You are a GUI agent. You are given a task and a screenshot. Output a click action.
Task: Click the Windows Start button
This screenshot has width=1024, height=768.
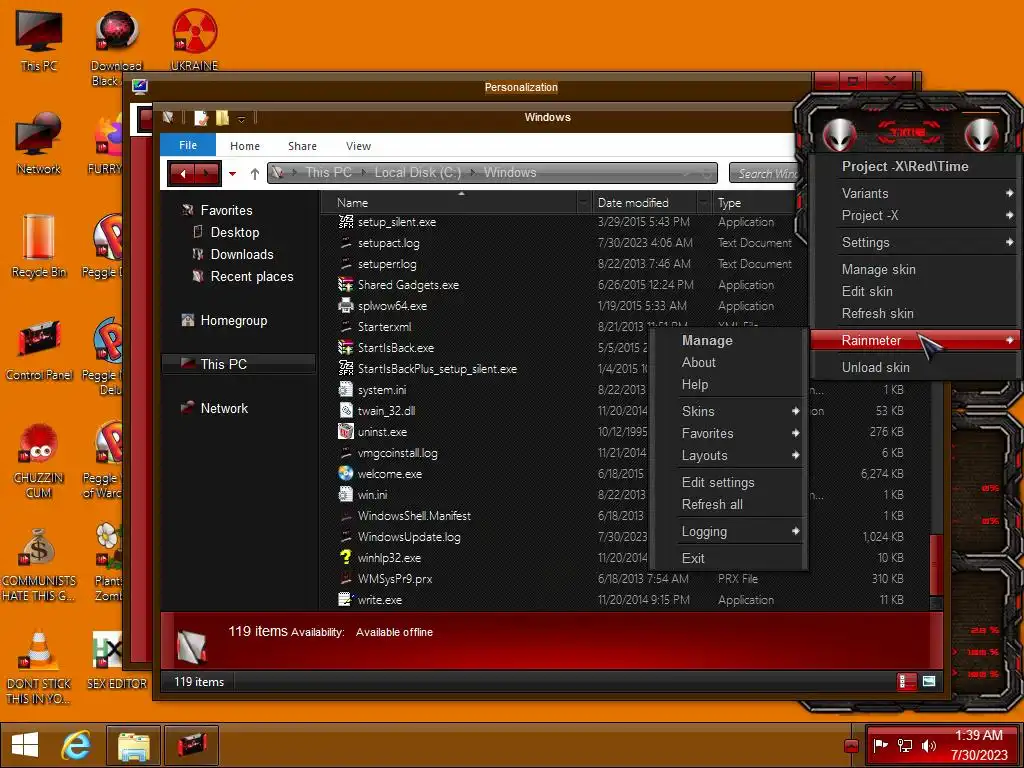(x=25, y=745)
